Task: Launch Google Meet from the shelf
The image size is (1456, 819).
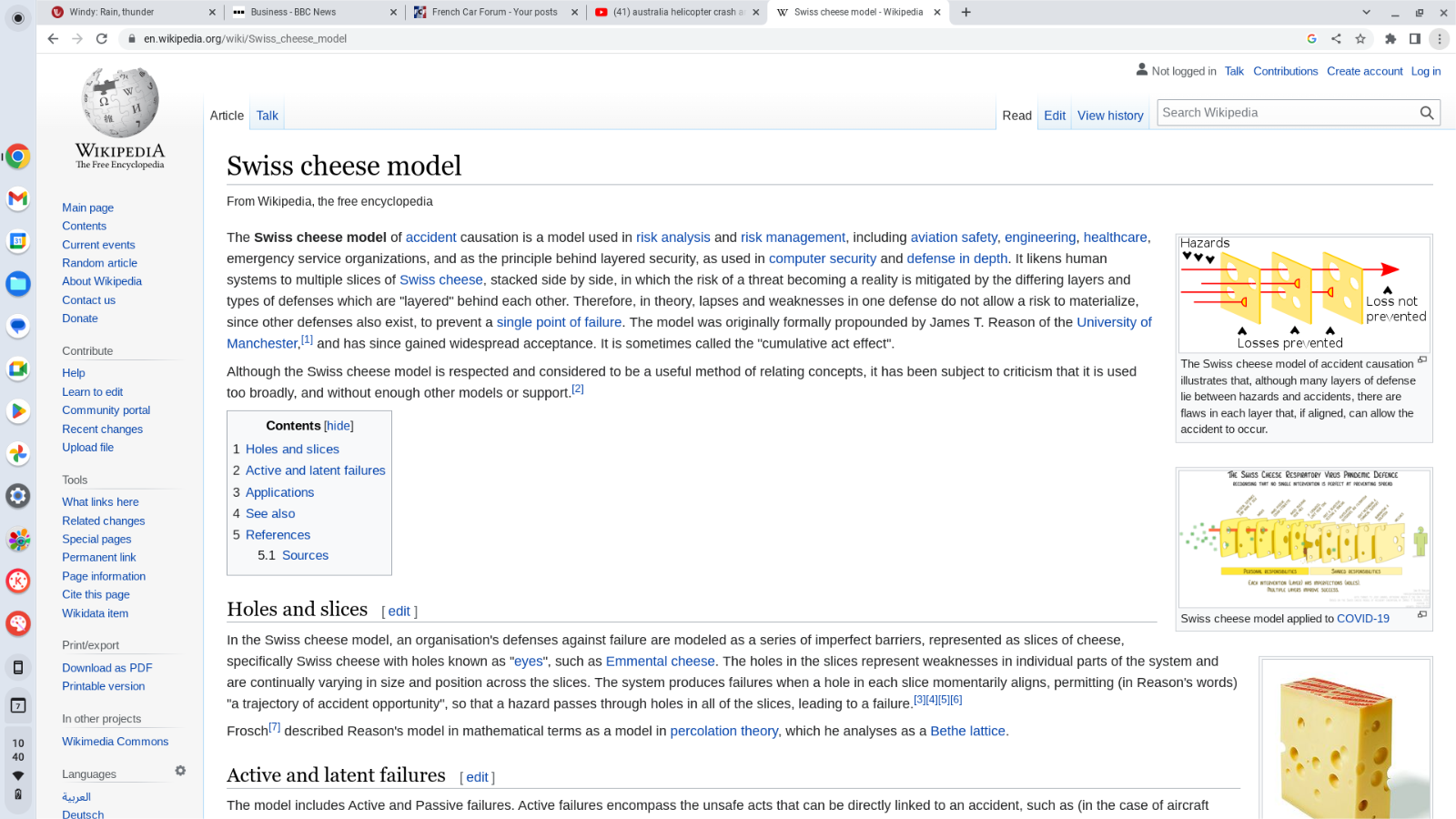Action: pyautogui.click(x=18, y=369)
